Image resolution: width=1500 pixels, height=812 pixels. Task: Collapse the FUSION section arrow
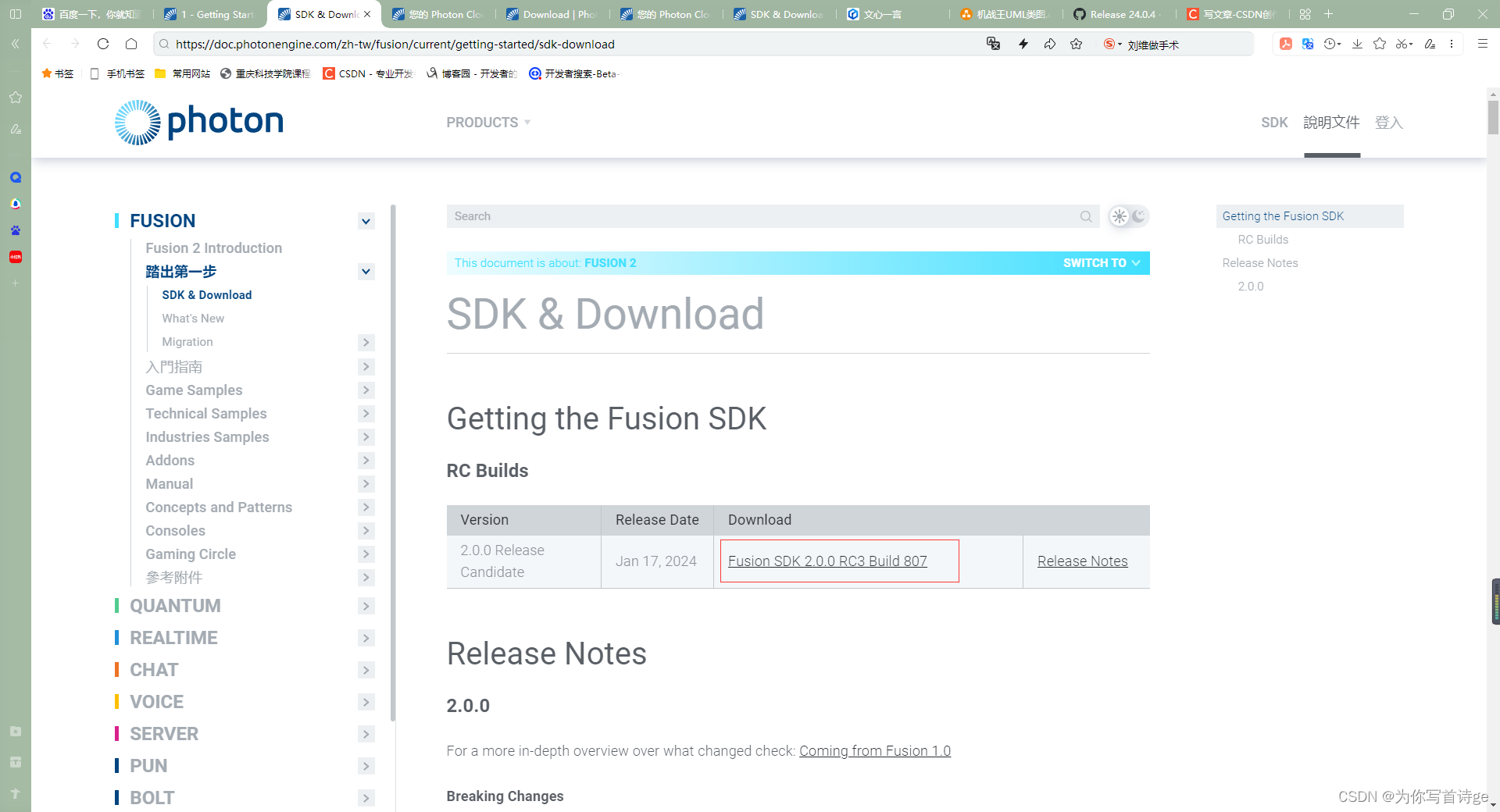366,221
